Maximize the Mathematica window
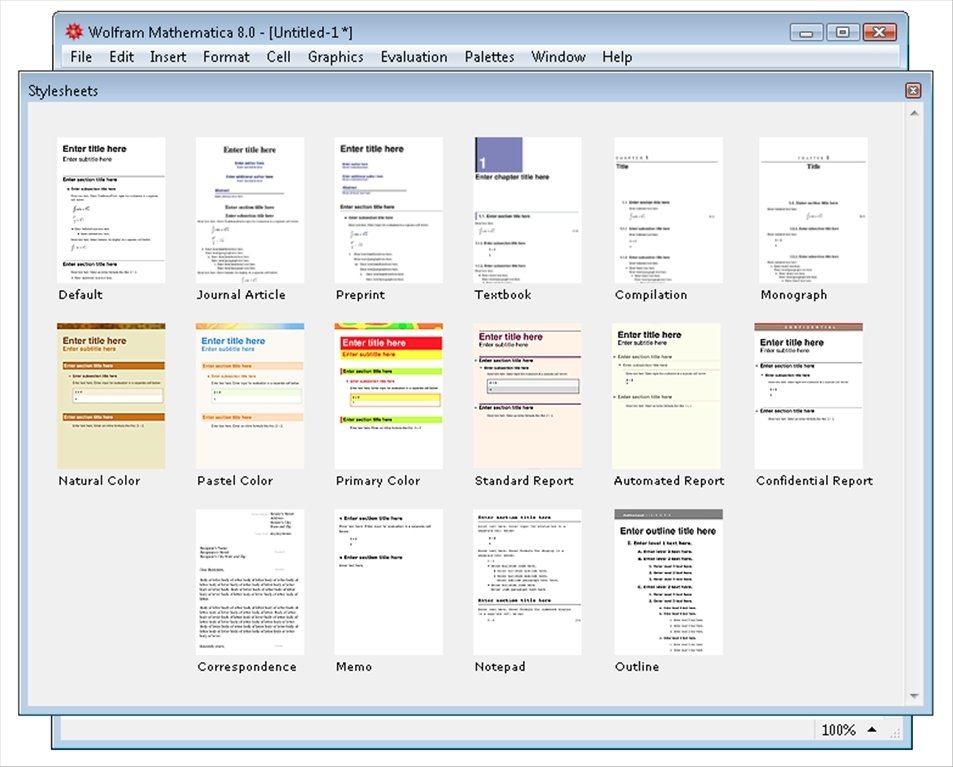The image size is (953, 767). [x=842, y=32]
